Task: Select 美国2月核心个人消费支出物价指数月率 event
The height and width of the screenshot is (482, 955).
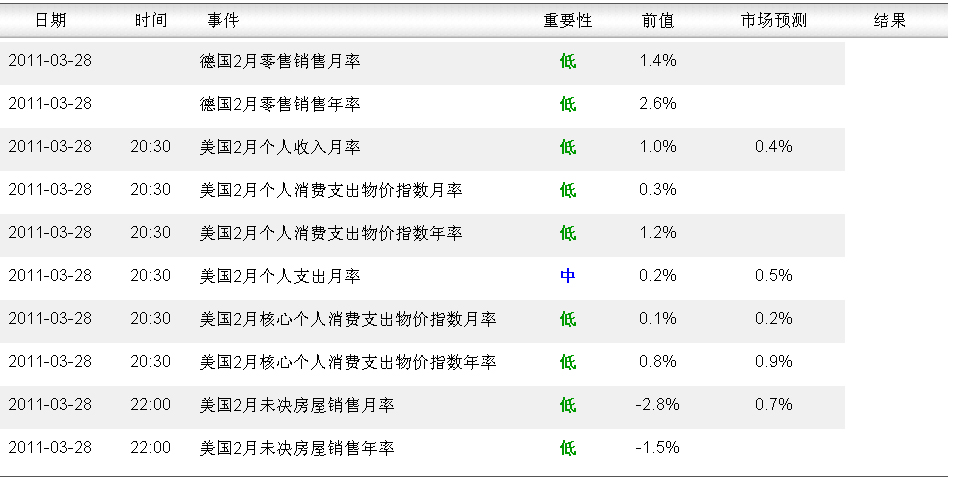Action: click(x=348, y=319)
